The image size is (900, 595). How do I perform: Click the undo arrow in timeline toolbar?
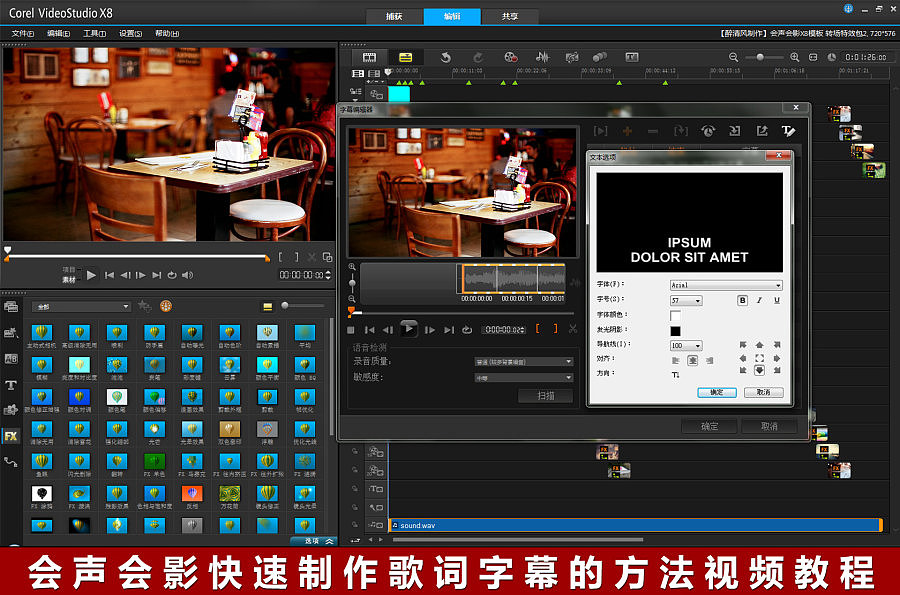pyautogui.click(x=445, y=58)
